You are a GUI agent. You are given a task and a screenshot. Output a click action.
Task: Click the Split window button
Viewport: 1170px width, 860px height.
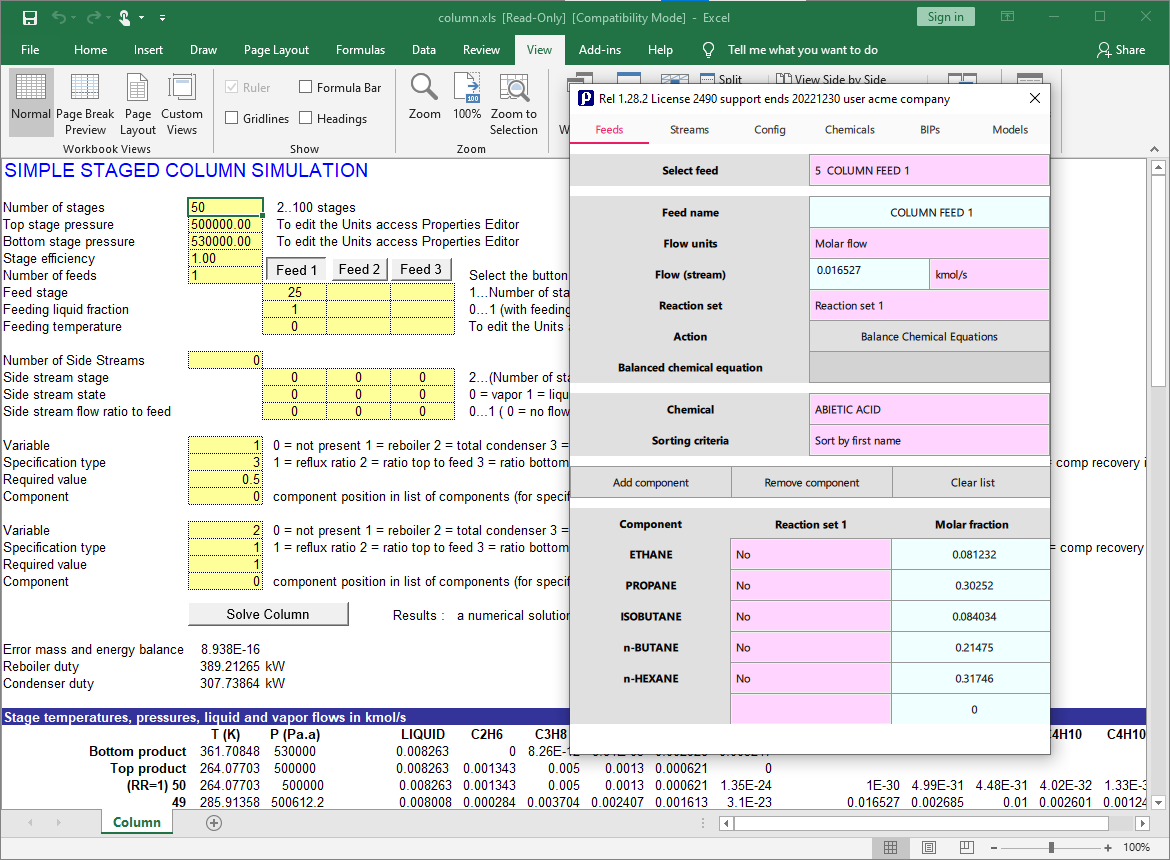tap(722, 79)
